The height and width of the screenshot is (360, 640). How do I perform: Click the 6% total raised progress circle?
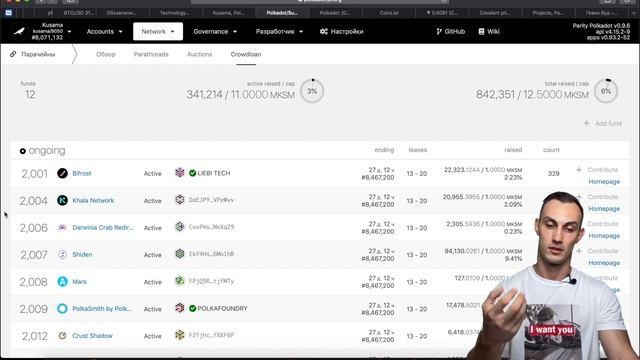[x=606, y=91]
